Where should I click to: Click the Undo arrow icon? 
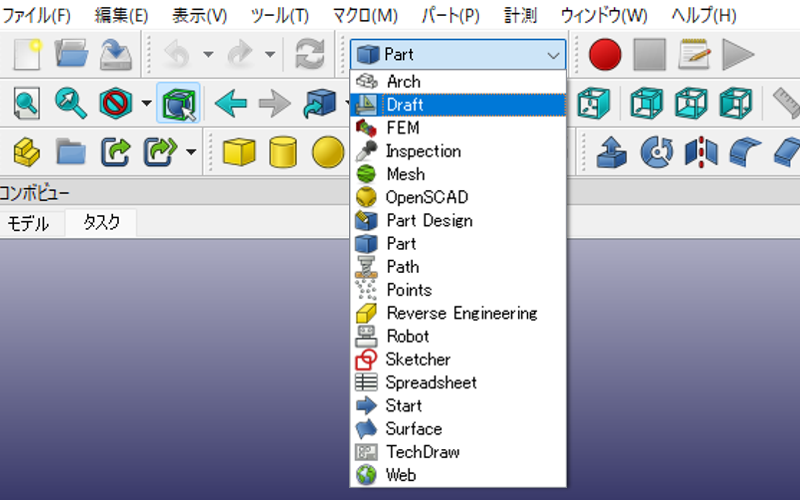click(x=178, y=54)
